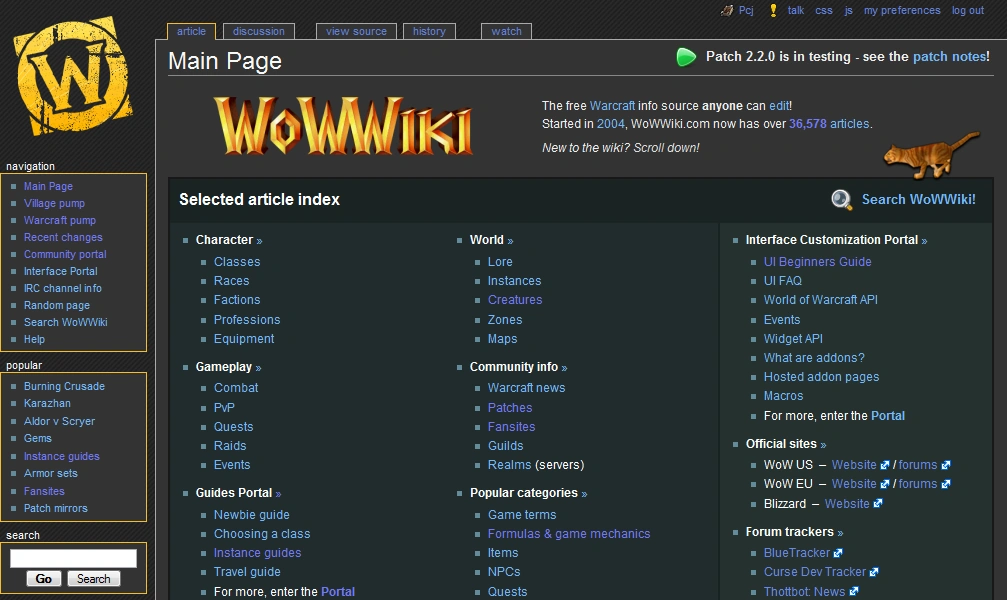The width and height of the screenshot is (1007, 600).
Task: Expand the Popular categories section arrows
Action: 584,495
